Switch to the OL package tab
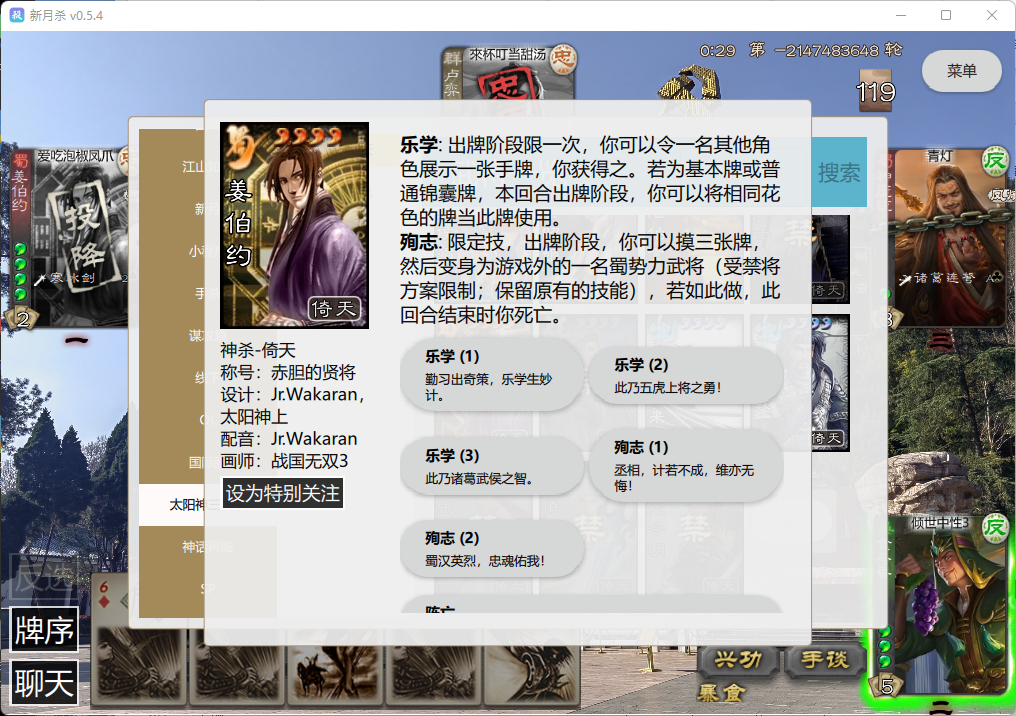Image resolution: width=1016 pixels, height=716 pixels. [x=172, y=420]
